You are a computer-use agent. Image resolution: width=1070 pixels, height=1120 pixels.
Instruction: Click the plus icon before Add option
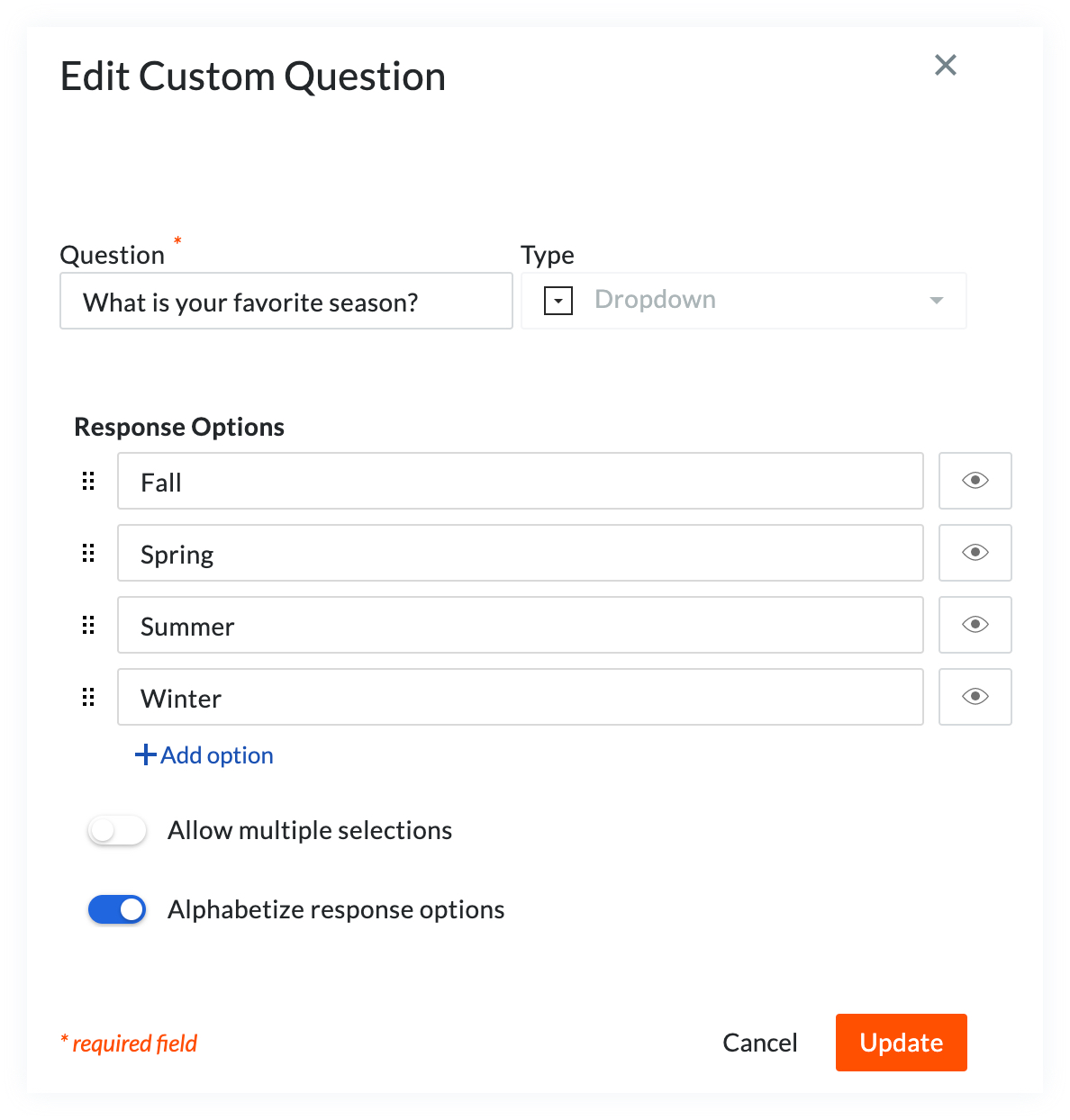point(144,754)
